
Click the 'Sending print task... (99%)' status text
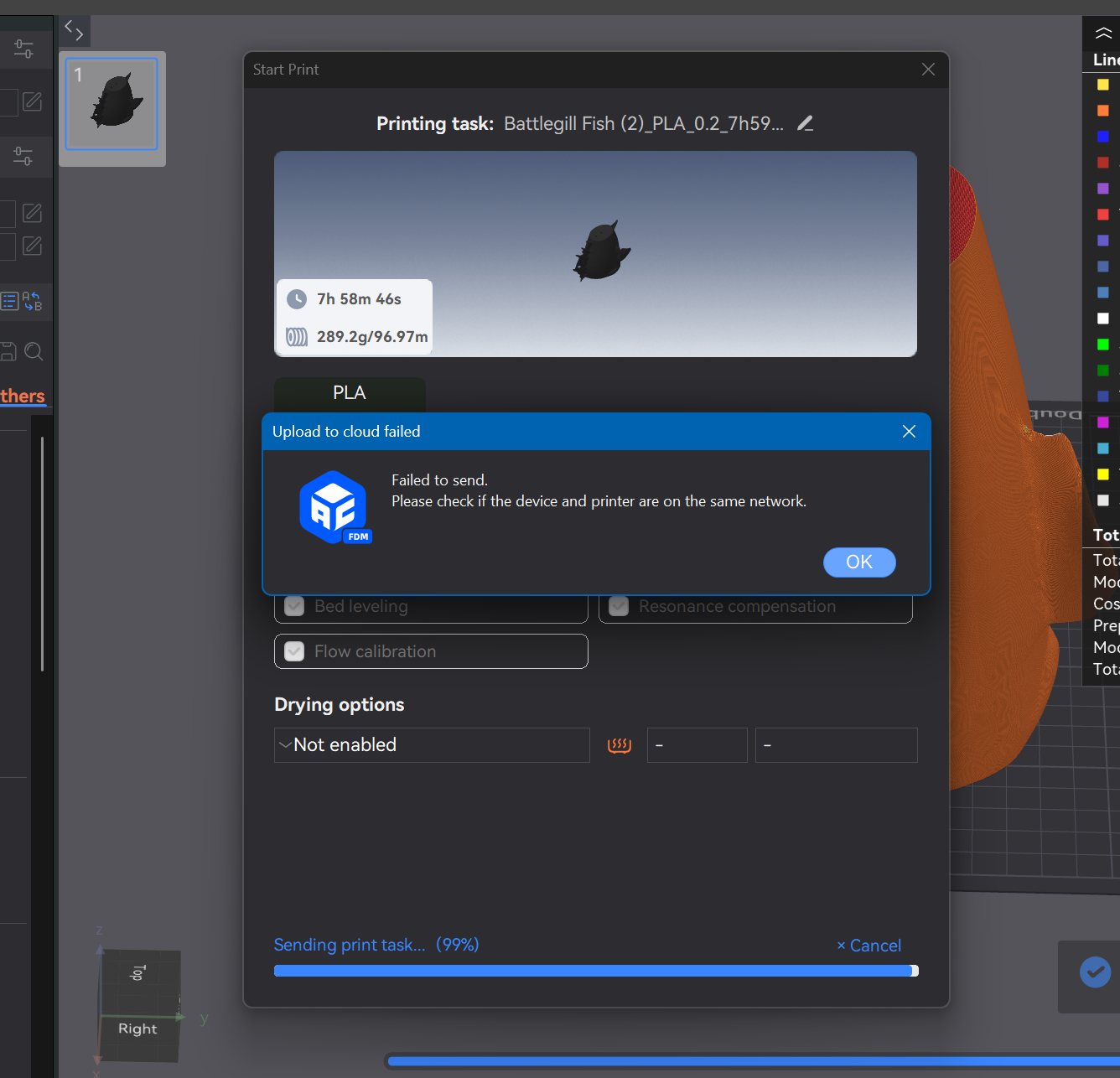[376, 945]
